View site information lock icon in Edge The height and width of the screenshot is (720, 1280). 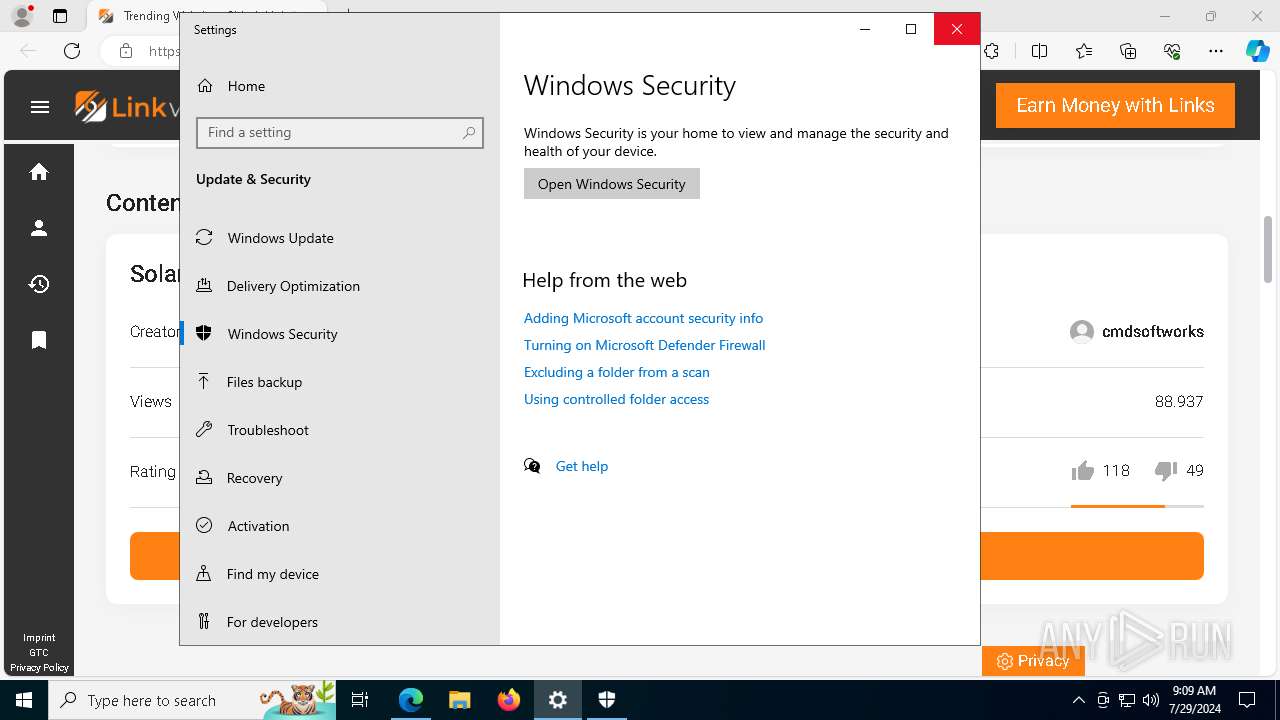126,51
